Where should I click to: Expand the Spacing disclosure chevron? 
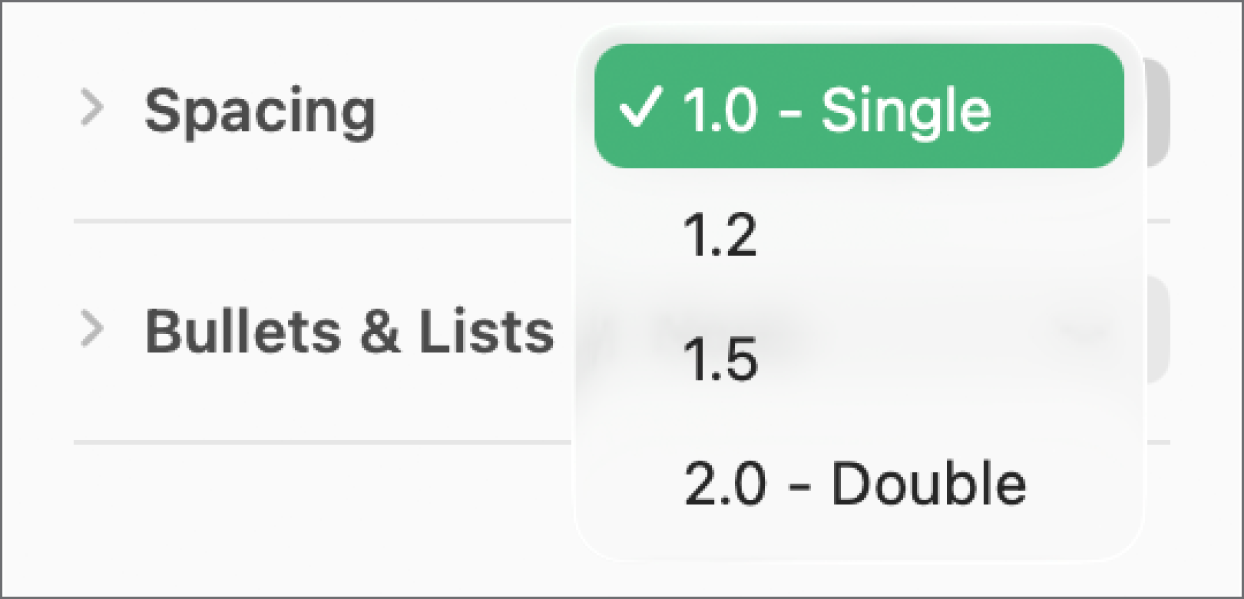click(92, 108)
